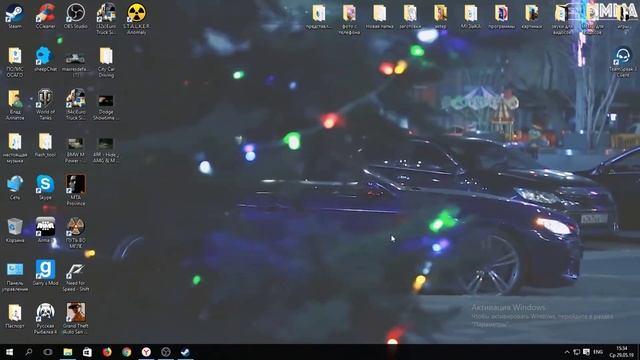The width and height of the screenshot is (640, 360).
Task: Launch the Arma 3 shortcut
Action: click(45, 229)
